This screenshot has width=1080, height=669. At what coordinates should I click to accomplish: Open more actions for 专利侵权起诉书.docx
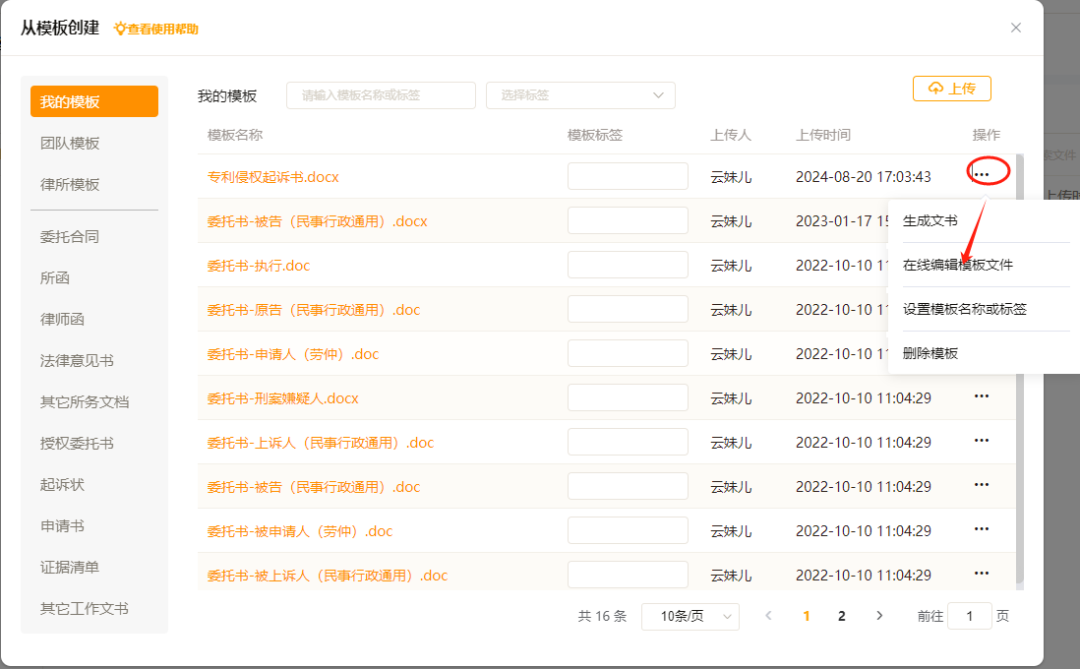pyautogui.click(x=982, y=175)
